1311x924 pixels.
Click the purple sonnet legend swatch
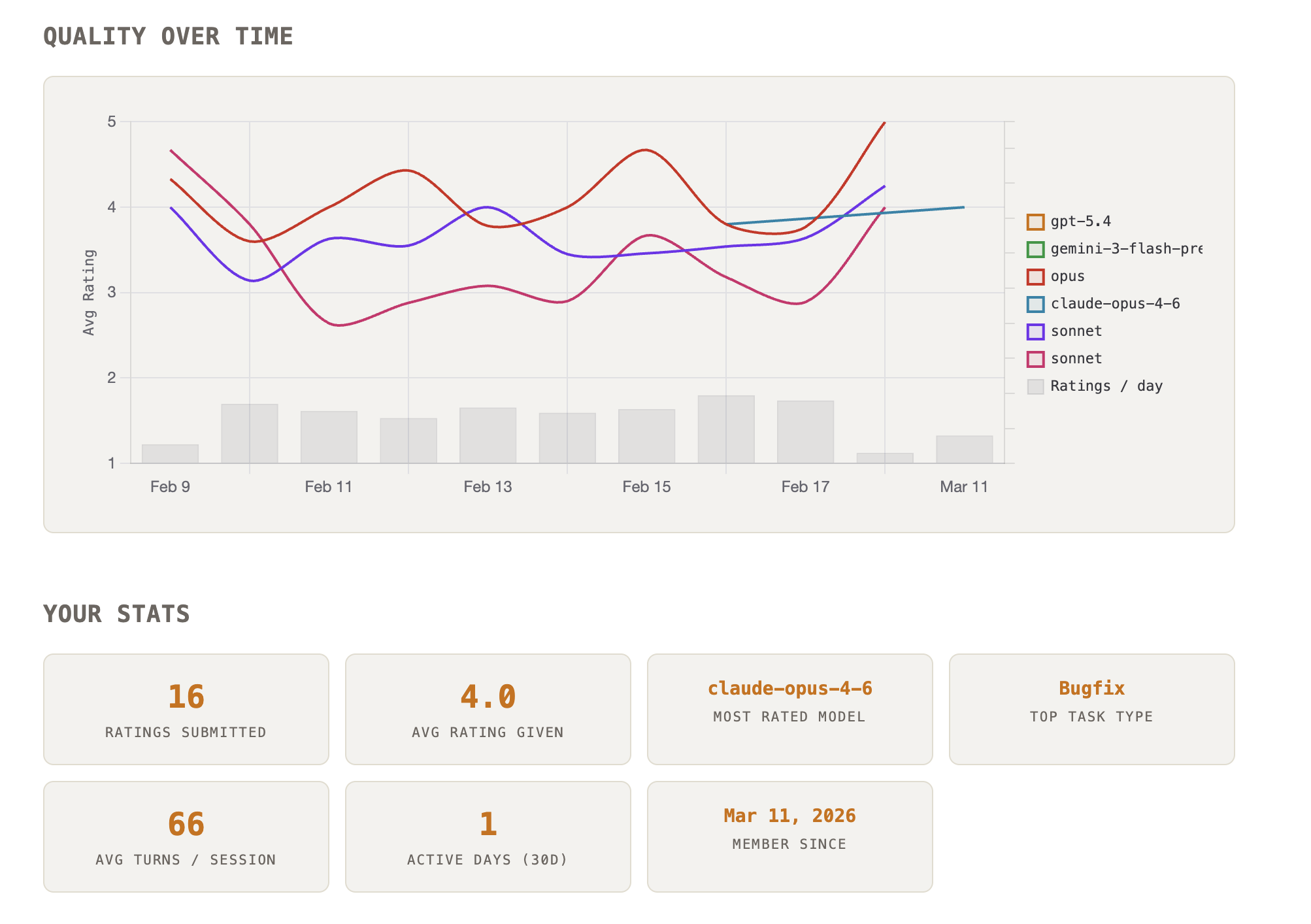coord(1035,332)
